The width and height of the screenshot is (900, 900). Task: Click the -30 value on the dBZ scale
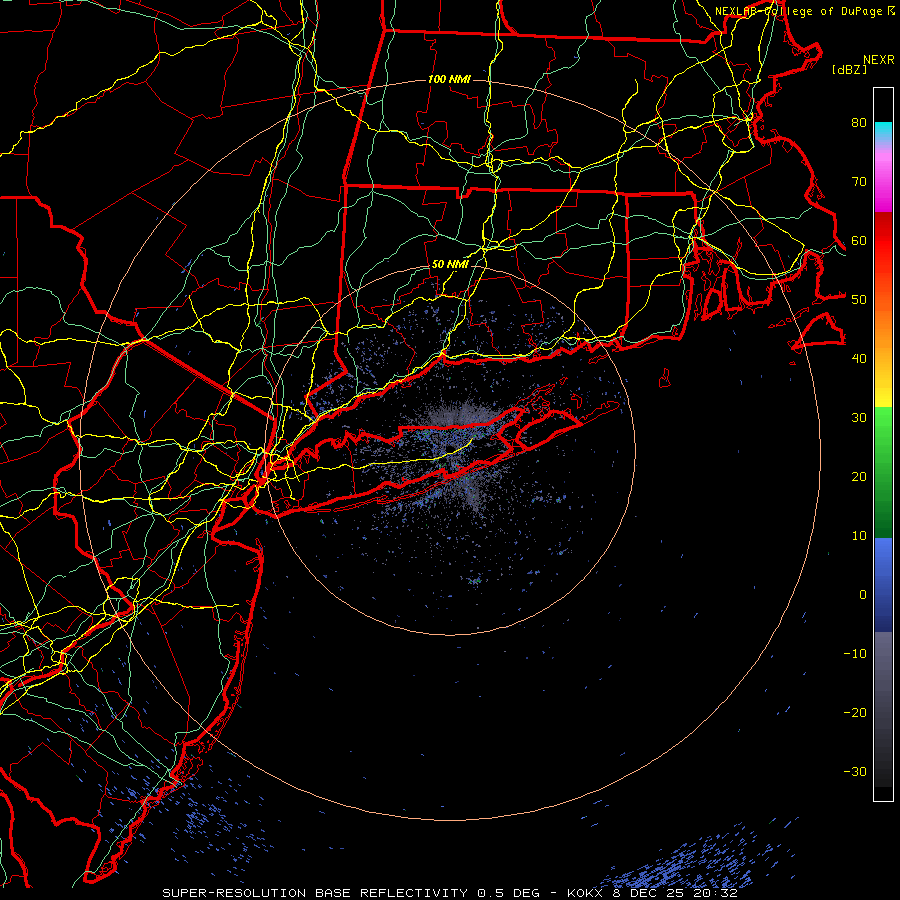[855, 772]
